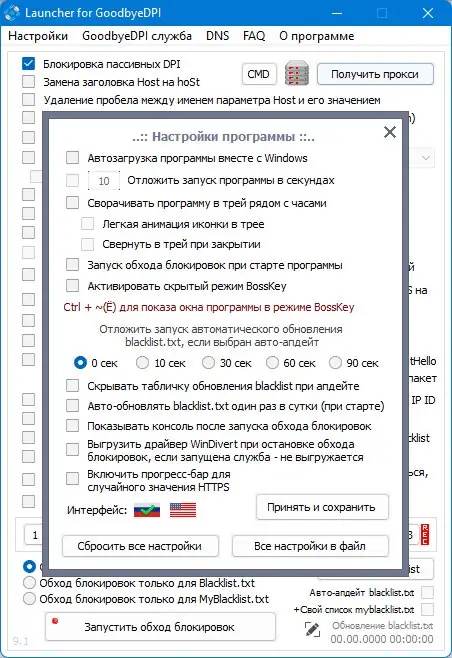Open the Настройки menu
This screenshot has height=658, width=452.
[x=38, y=36]
